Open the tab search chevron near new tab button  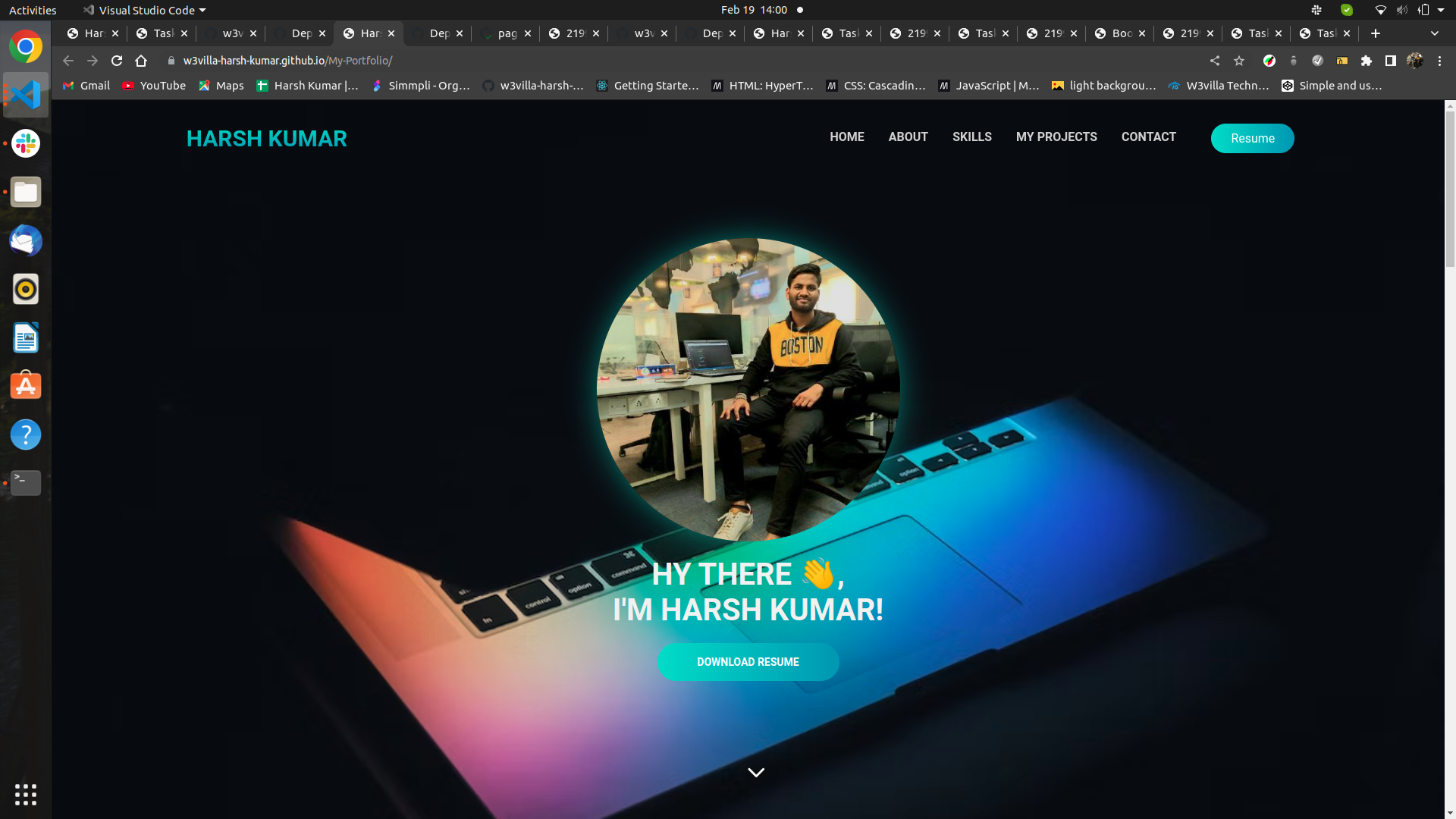[1436, 33]
